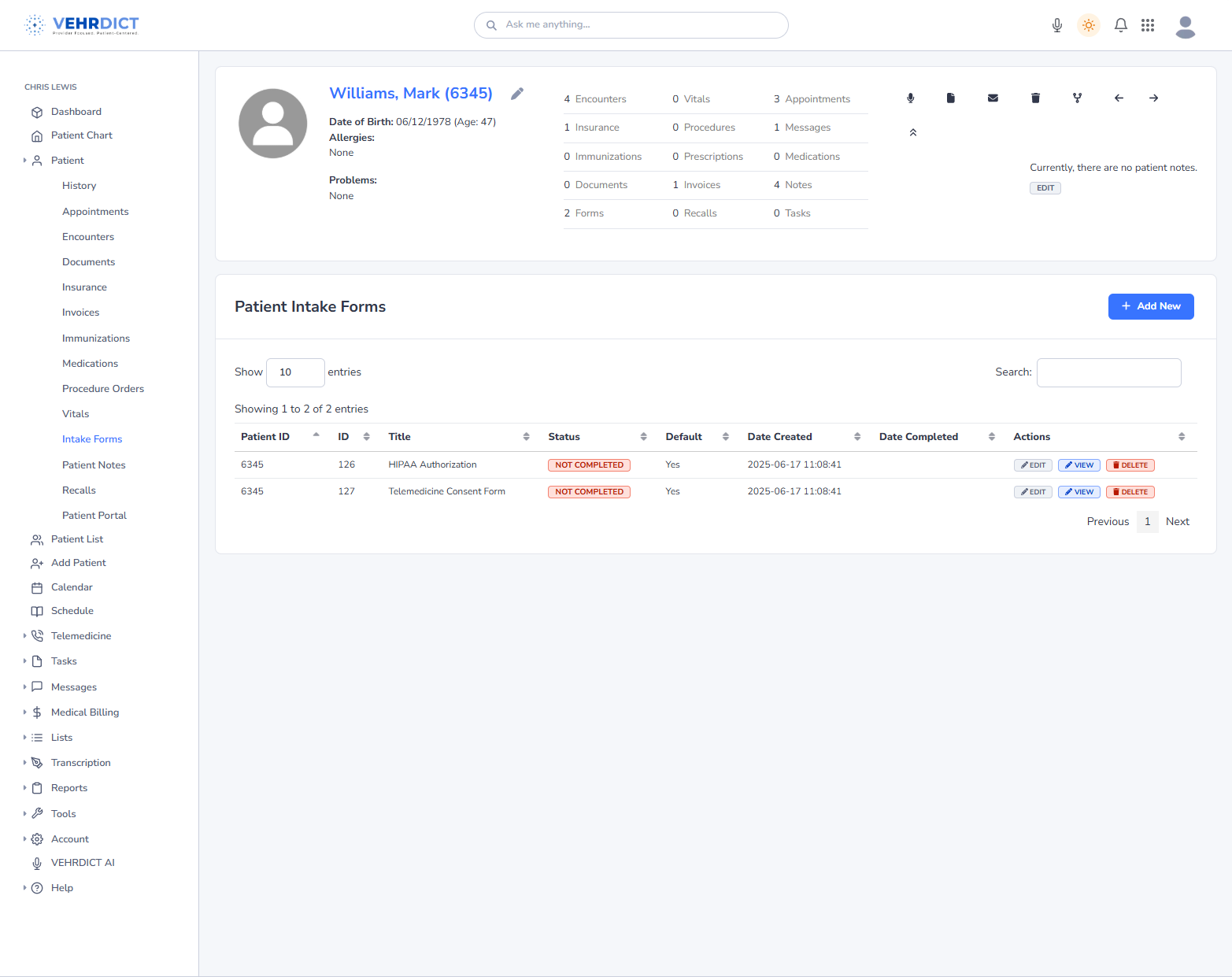1232x977 pixels.
Task: Open the notifications bell
Action: pyautogui.click(x=1121, y=25)
